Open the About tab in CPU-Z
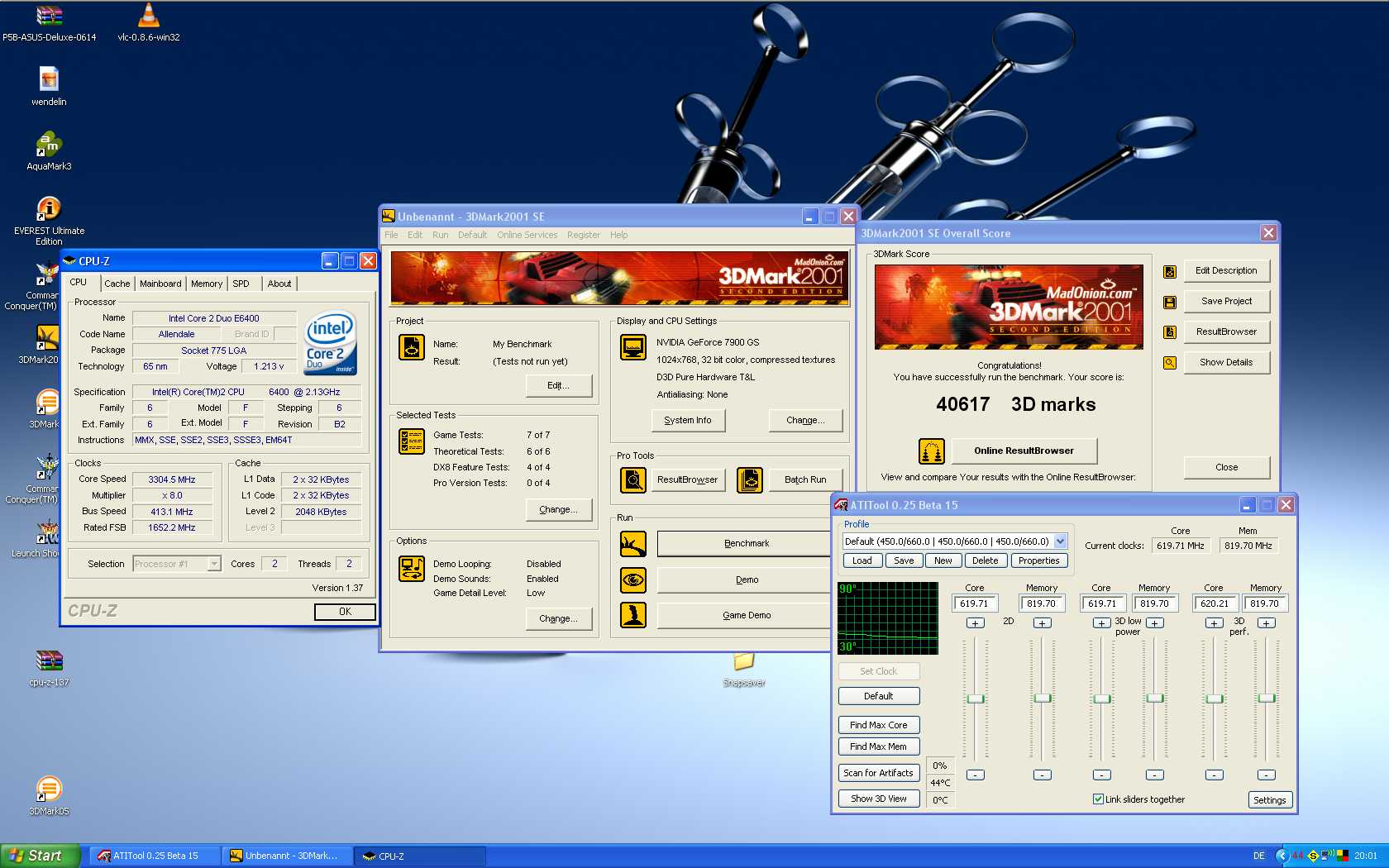The height and width of the screenshot is (868, 1389). click(x=279, y=284)
